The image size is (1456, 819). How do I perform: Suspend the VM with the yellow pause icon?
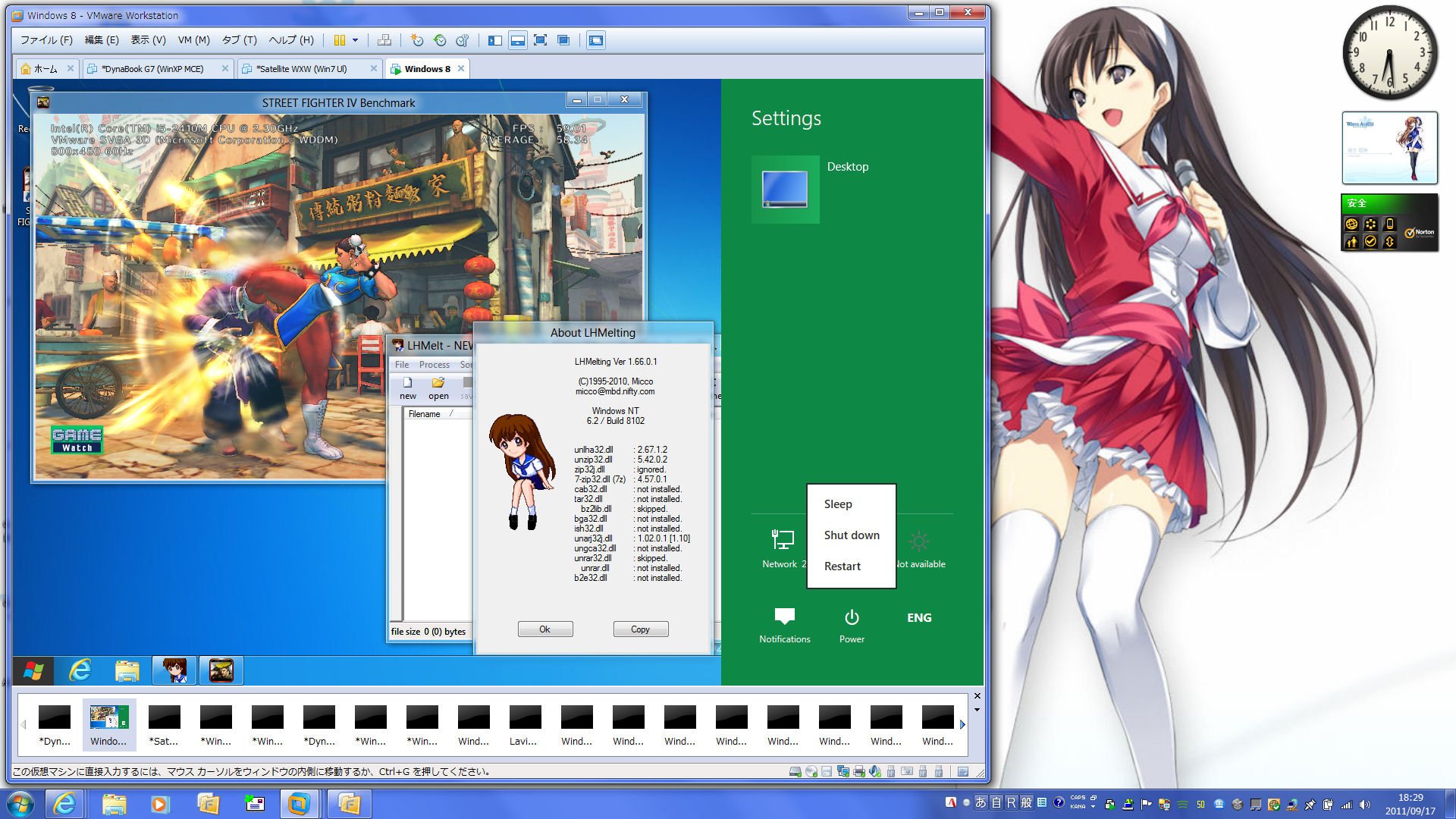[340, 40]
